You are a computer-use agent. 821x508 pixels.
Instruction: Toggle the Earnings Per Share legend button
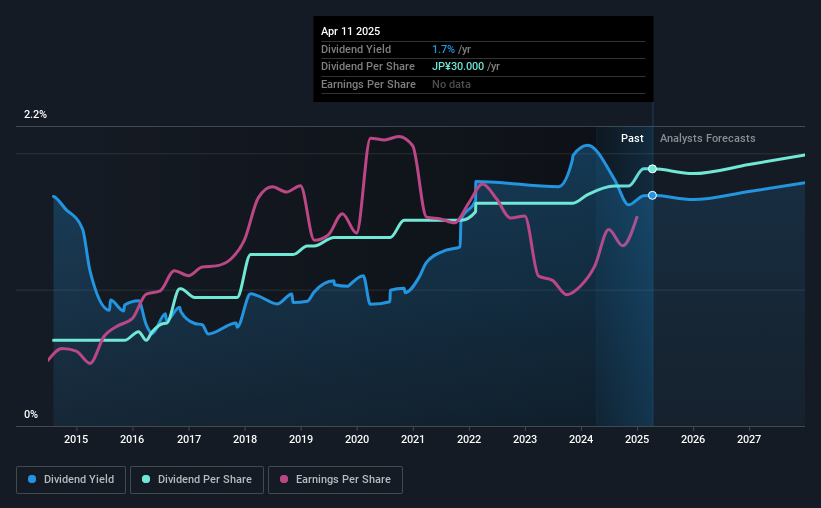point(336,480)
